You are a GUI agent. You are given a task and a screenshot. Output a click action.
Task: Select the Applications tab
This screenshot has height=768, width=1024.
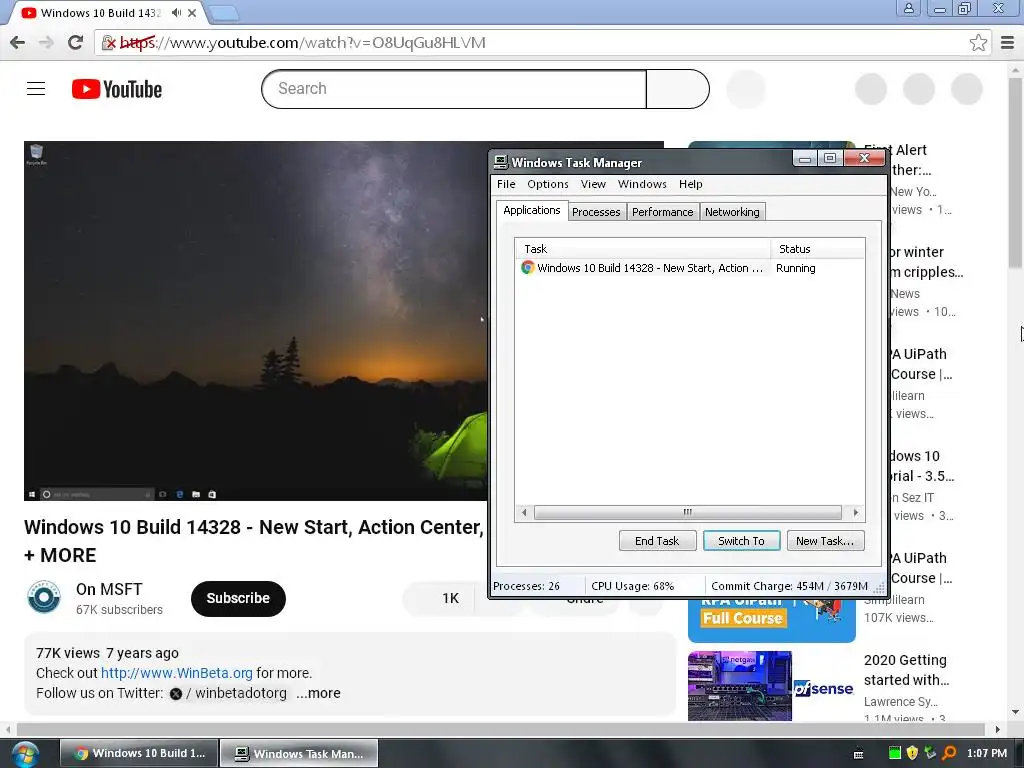(532, 210)
